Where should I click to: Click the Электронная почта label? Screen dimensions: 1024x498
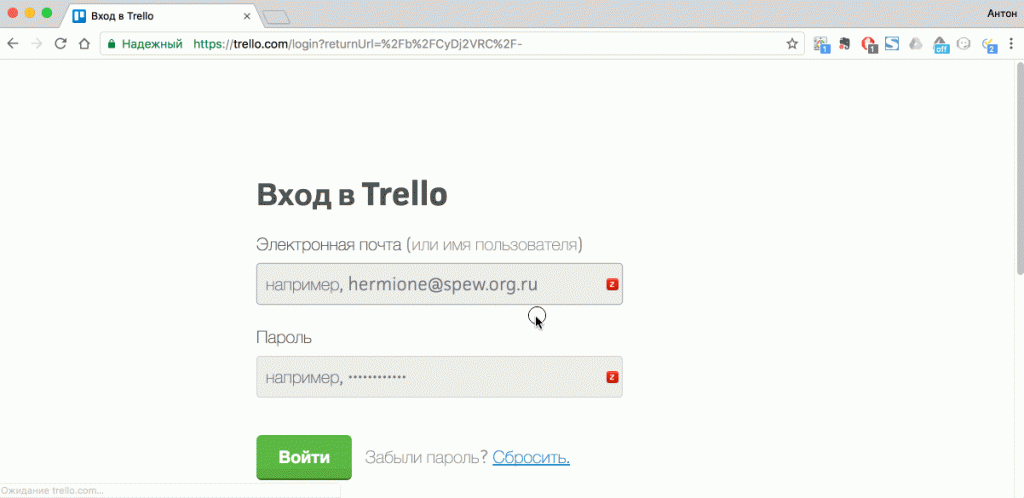tap(419, 245)
